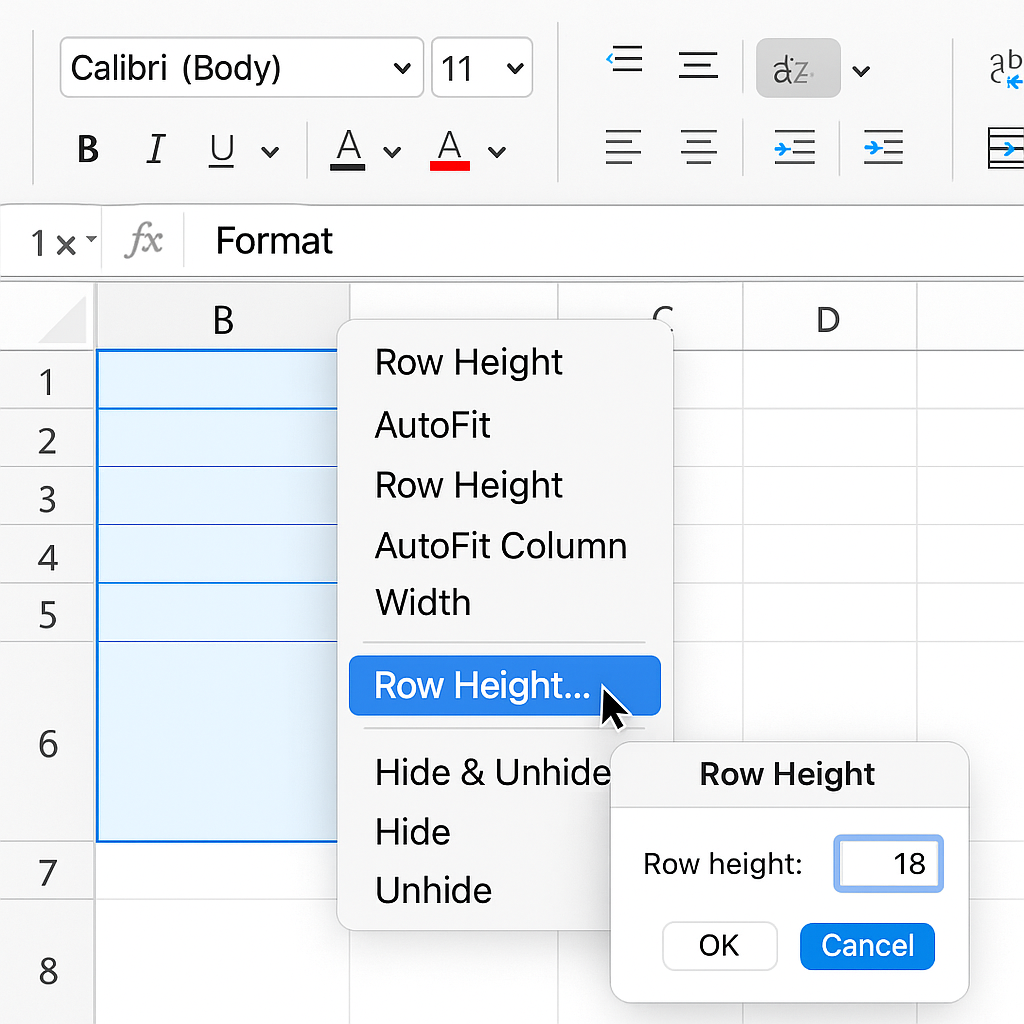Choose Unhide from the context menu

433,890
